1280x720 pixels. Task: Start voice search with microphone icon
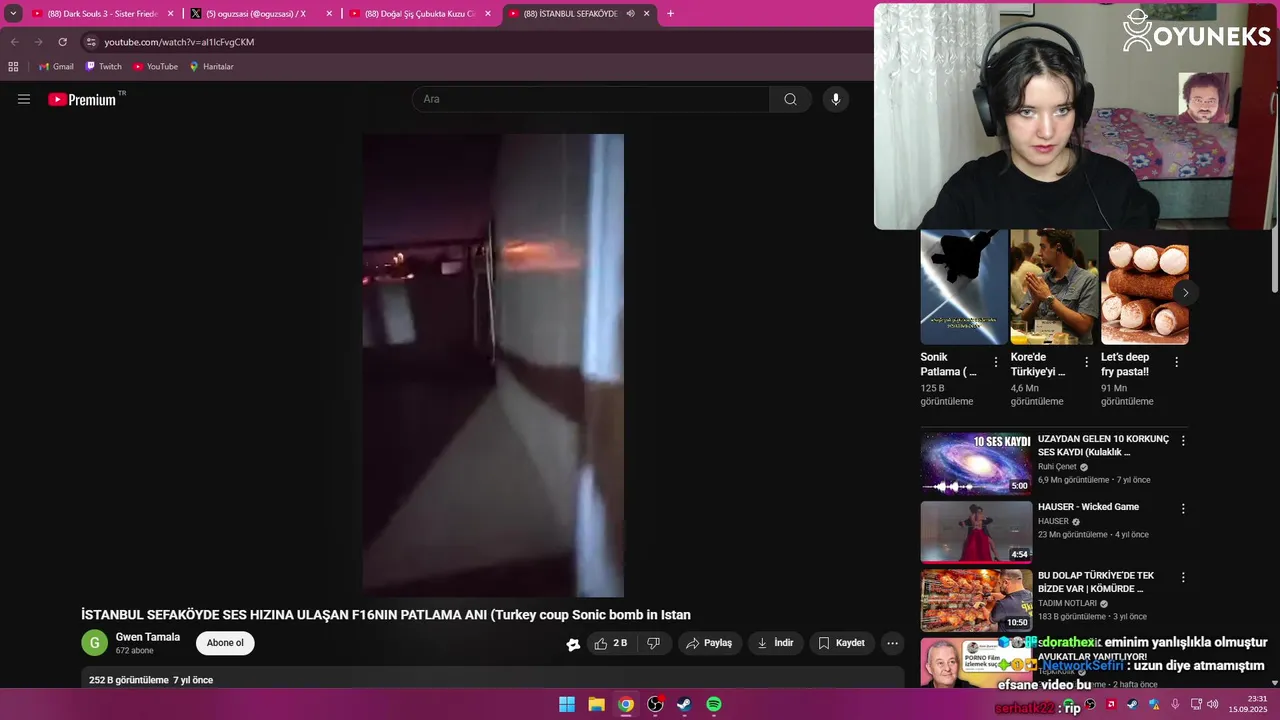pyautogui.click(x=836, y=99)
